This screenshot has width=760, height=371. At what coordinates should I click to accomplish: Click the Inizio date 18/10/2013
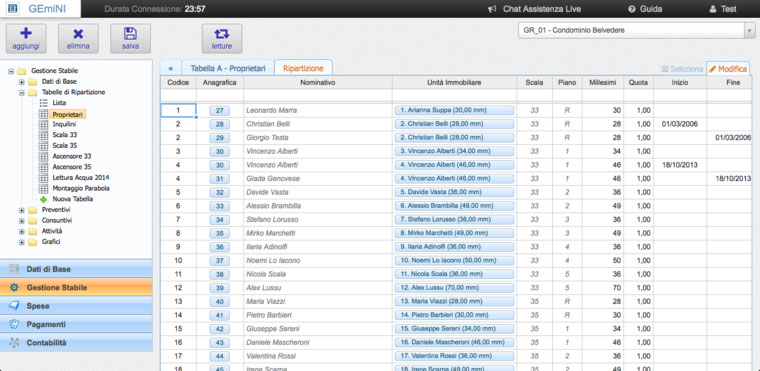coord(680,165)
